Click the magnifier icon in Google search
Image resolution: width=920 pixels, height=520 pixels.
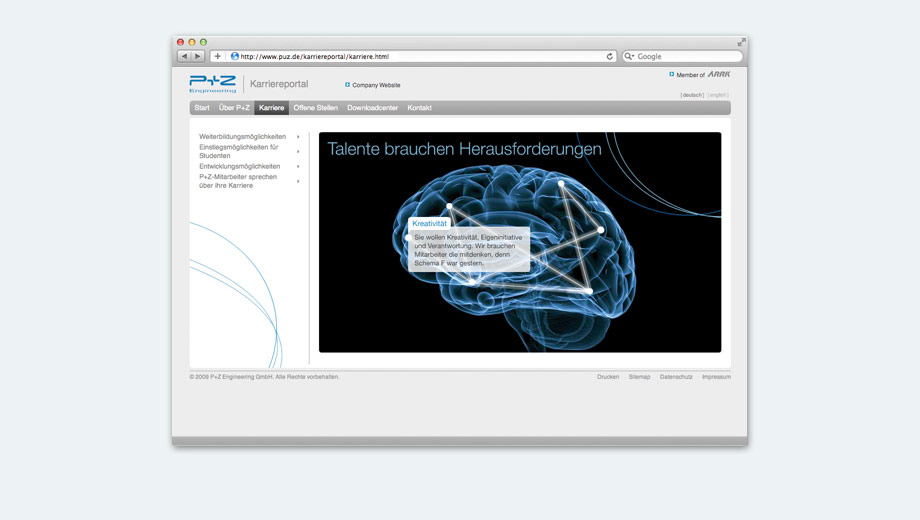click(630, 57)
